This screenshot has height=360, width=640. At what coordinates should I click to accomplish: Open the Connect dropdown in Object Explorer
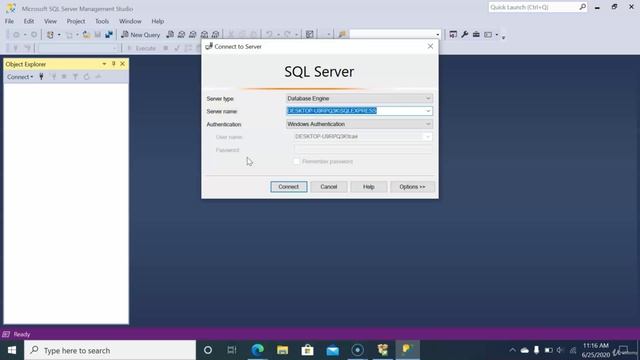click(20, 77)
